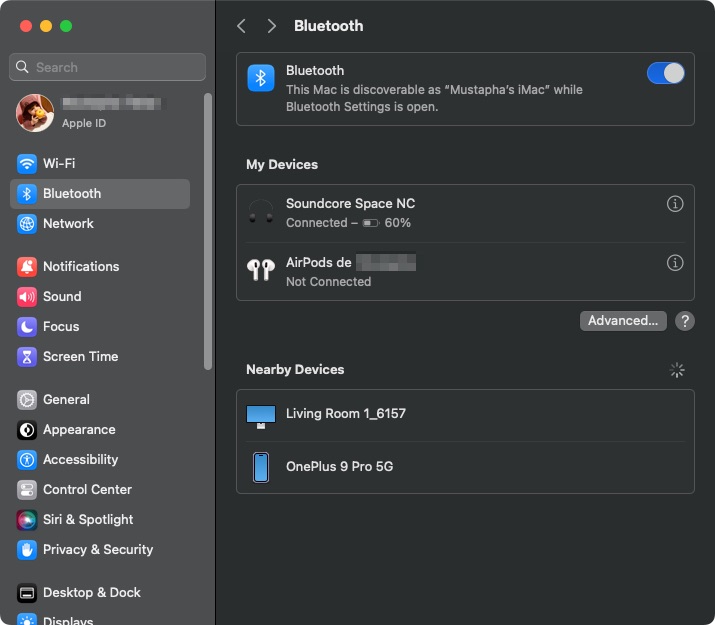Screen dimensions: 715x625
Task: Select Screen Time in sidebar
Action: [x=100, y=356]
